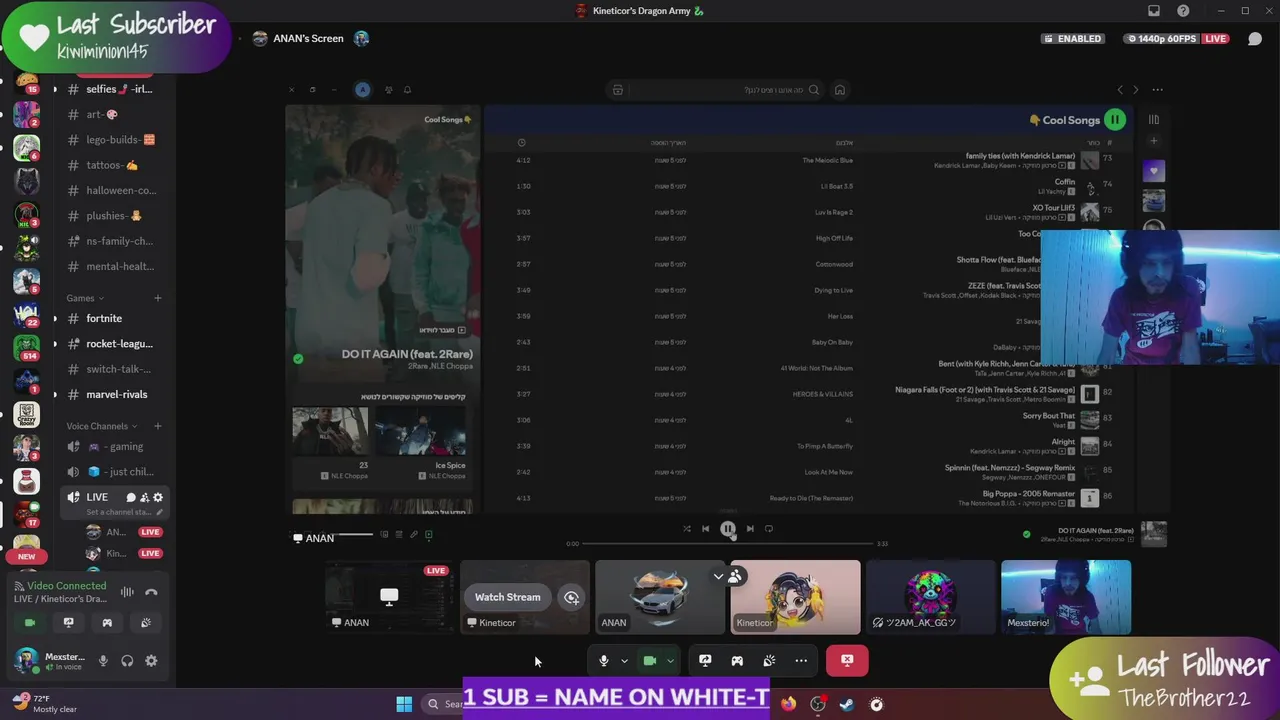Add a channel to Voice Channels
The image size is (1280, 720).
click(157, 426)
